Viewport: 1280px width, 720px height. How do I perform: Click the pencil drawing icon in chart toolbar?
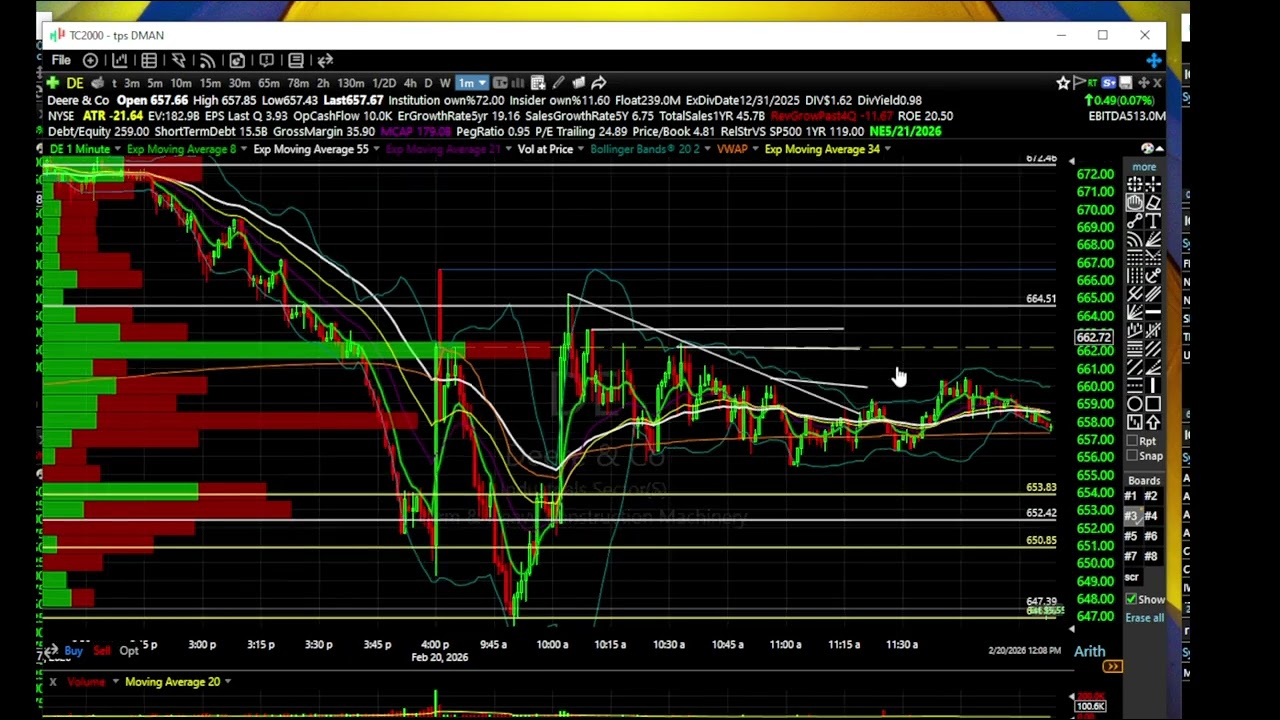click(x=558, y=83)
